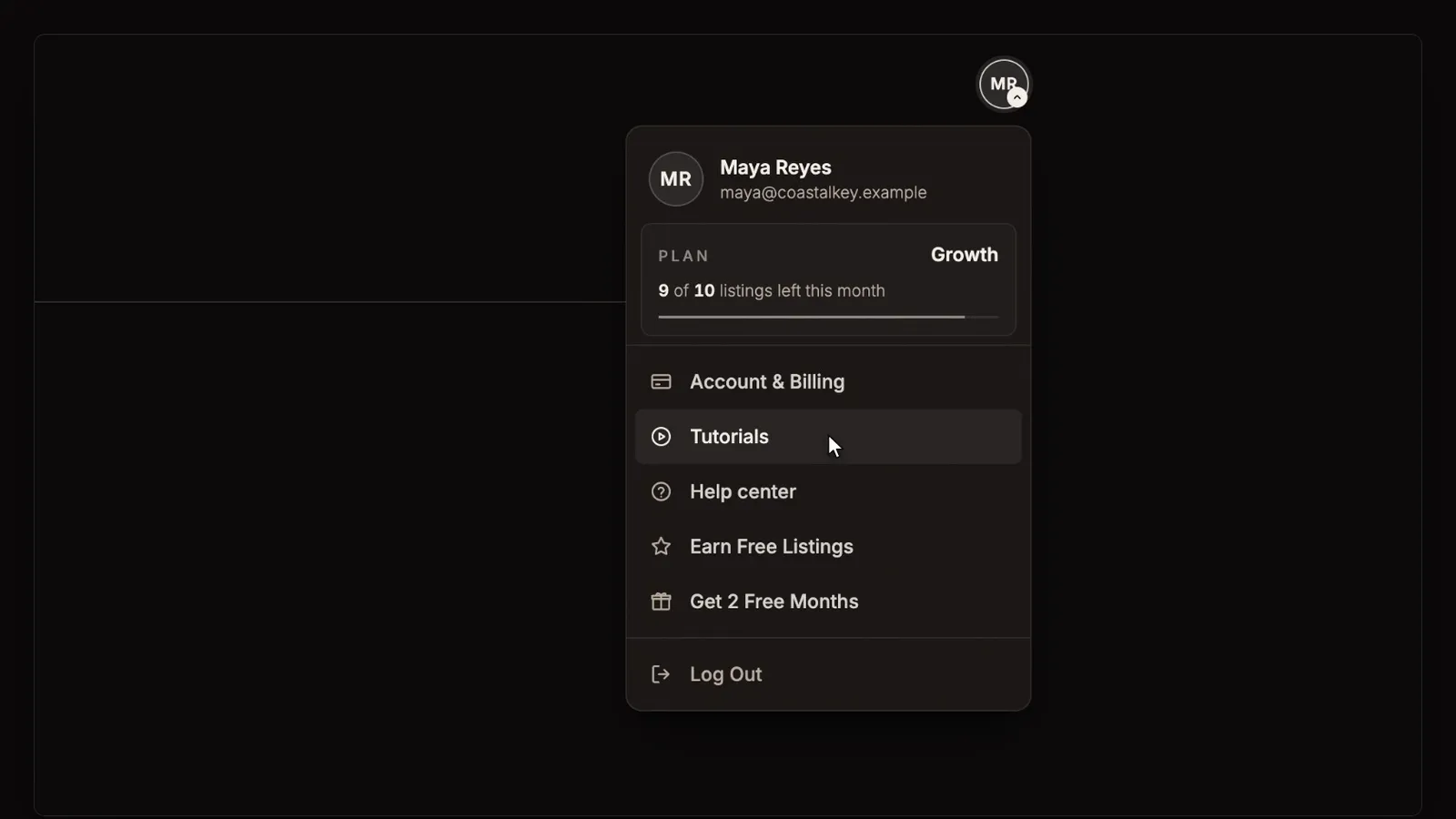This screenshot has width=1456, height=819.
Task: Log Out of the account
Action: point(828,674)
